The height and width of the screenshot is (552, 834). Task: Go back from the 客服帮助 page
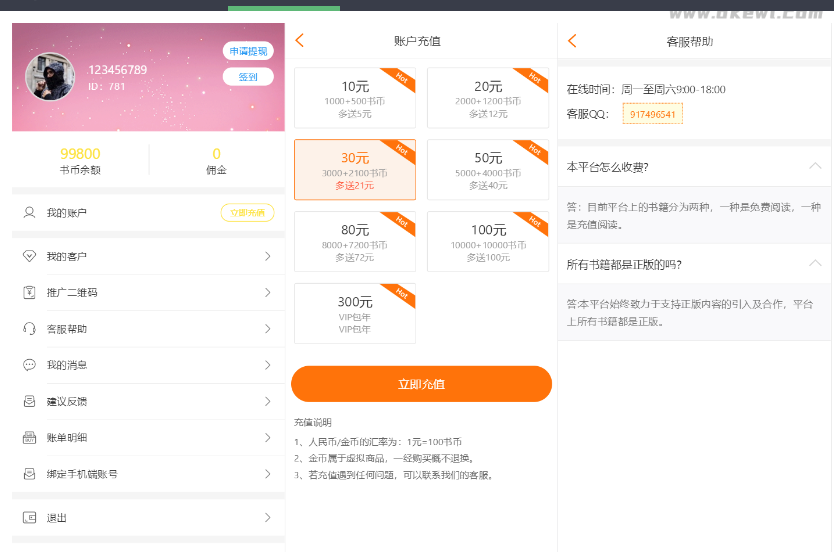tap(572, 40)
